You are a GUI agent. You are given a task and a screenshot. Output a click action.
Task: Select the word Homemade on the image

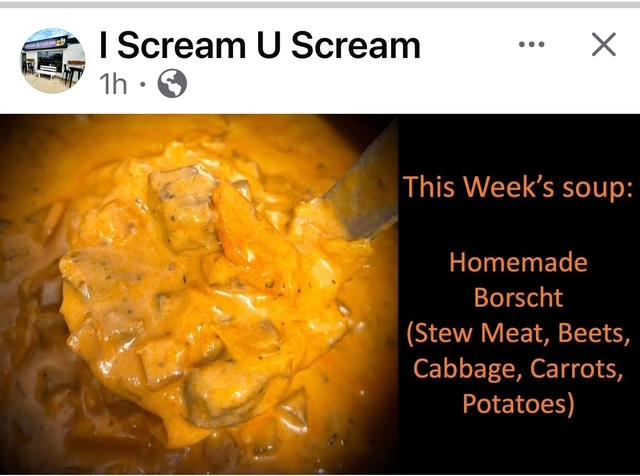[x=518, y=262]
